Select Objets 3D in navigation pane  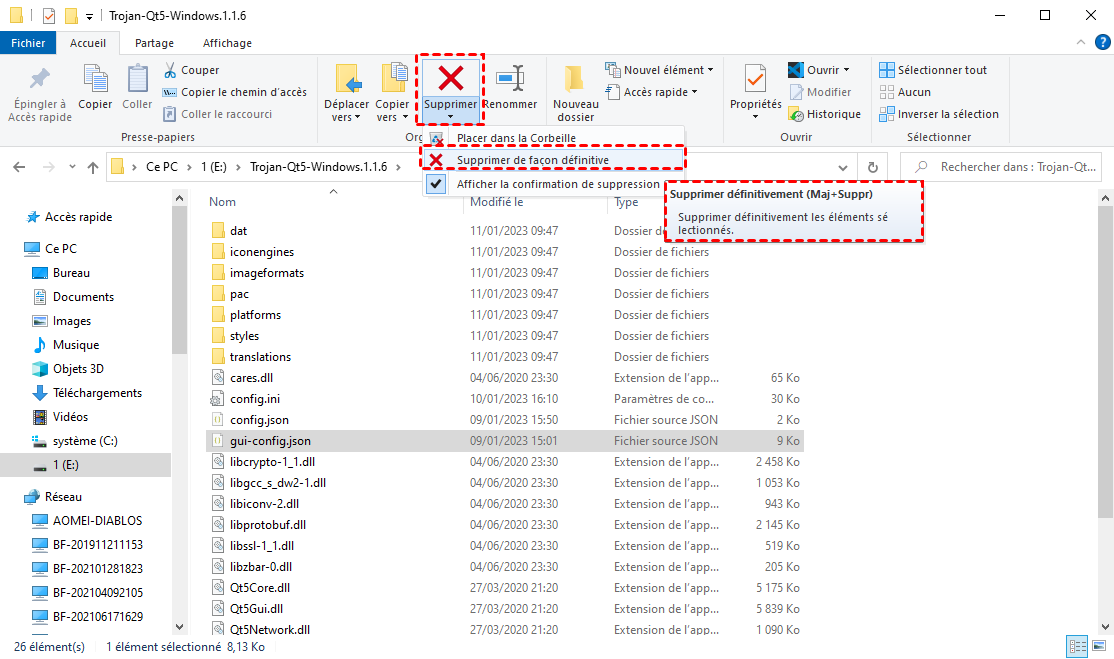click(78, 369)
